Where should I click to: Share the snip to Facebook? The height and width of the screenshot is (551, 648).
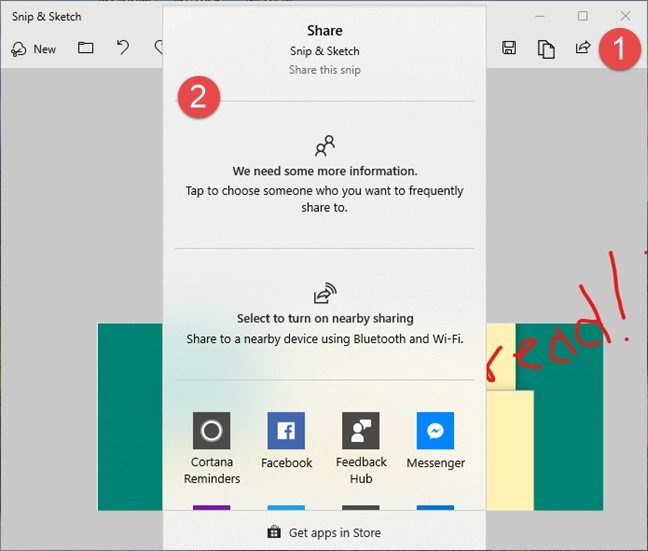tap(286, 441)
